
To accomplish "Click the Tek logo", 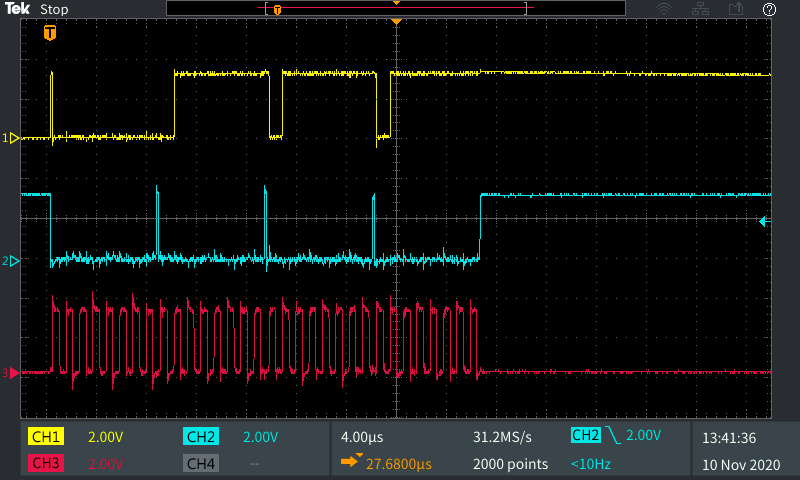I will [x=17, y=9].
